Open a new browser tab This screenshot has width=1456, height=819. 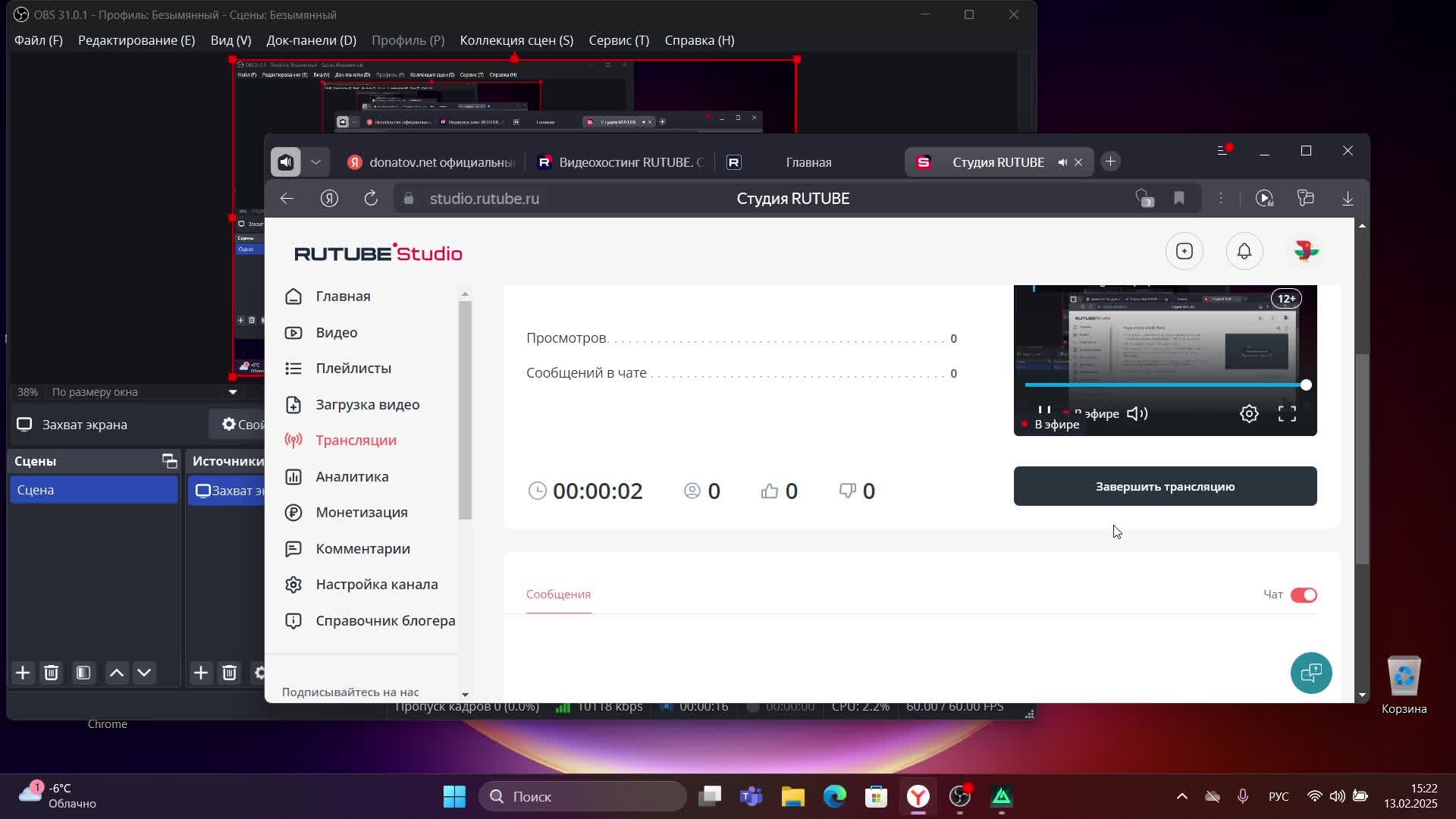coord(1110,162)
